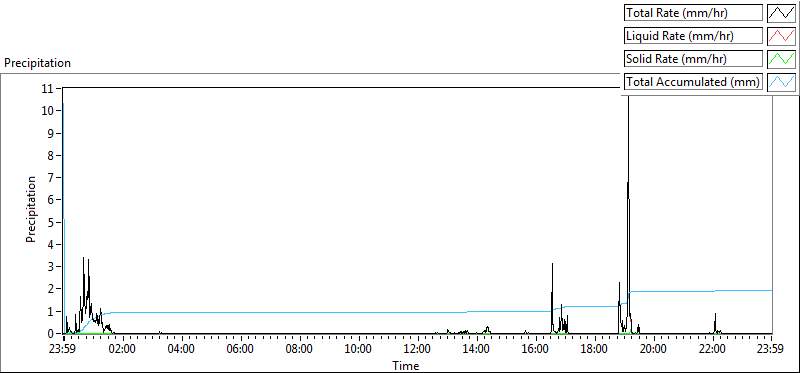Click the rightmost 23:59 time label
The height and width of the screenshot is (373, 800).
pos(771,350)
